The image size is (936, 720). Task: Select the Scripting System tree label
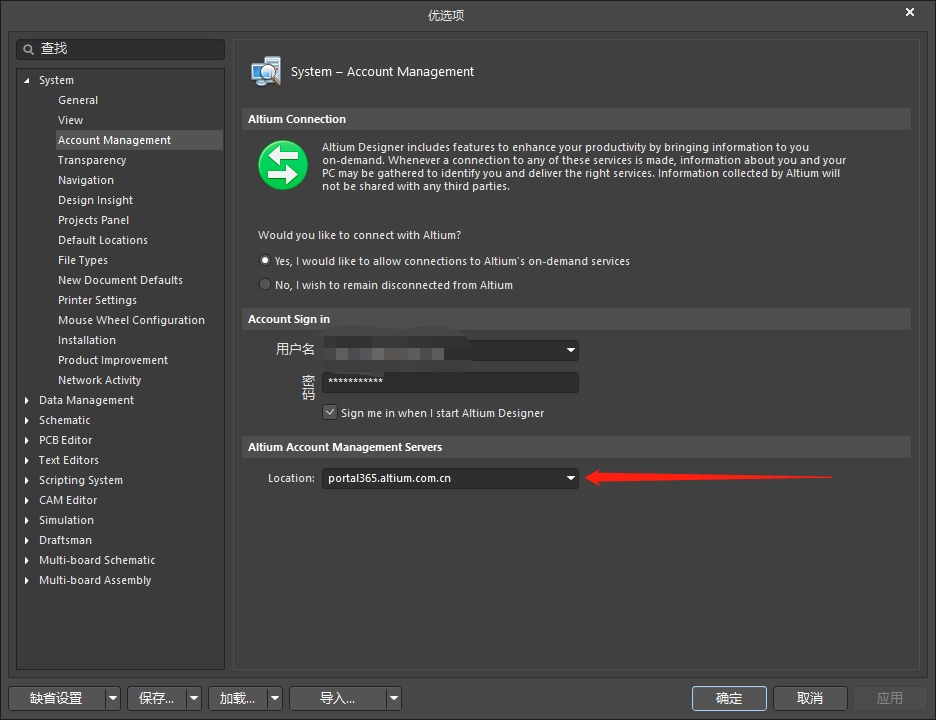pyautogui.click(x=81, y=481)
